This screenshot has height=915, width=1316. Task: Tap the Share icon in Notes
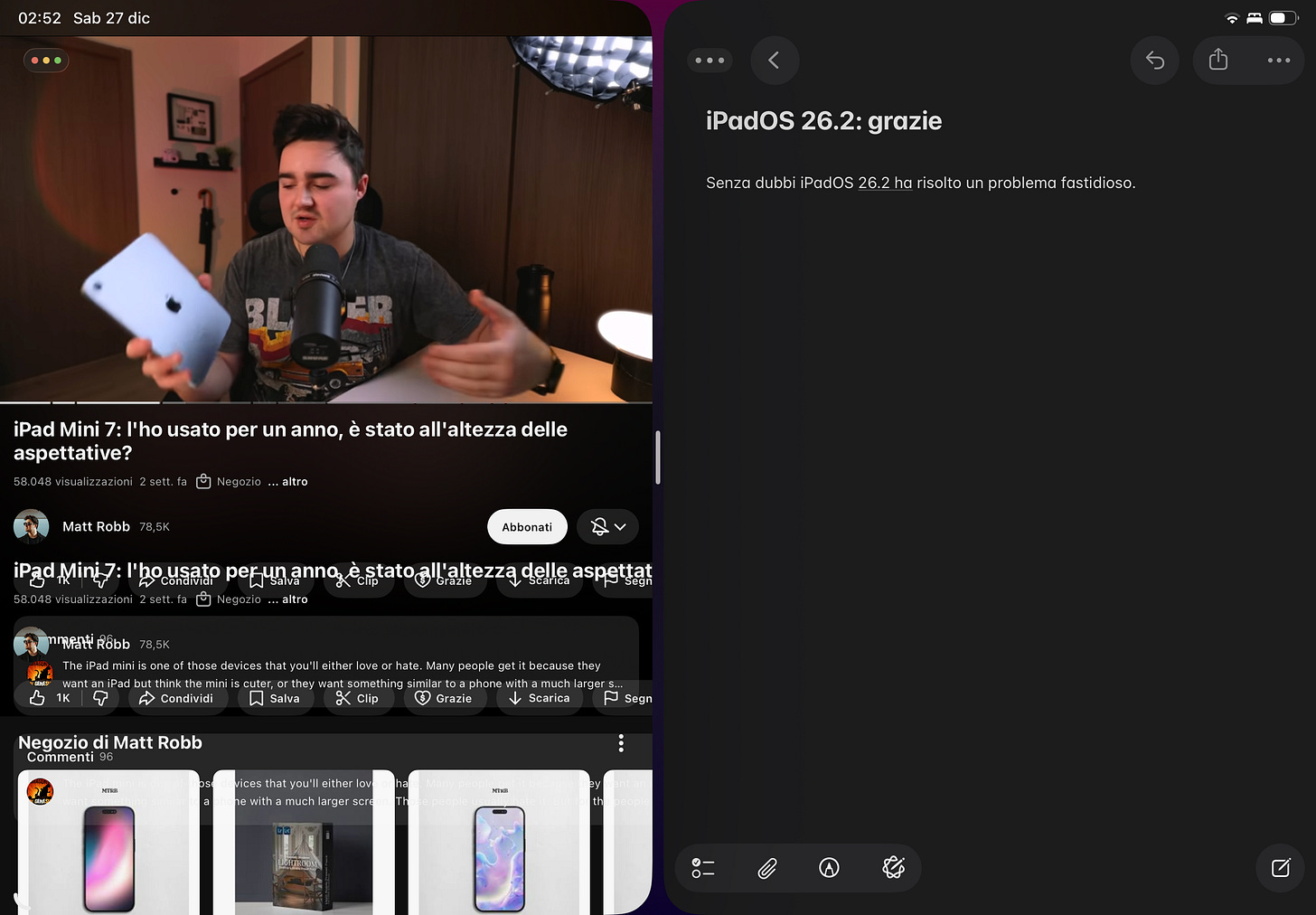tap(1217, 60)
